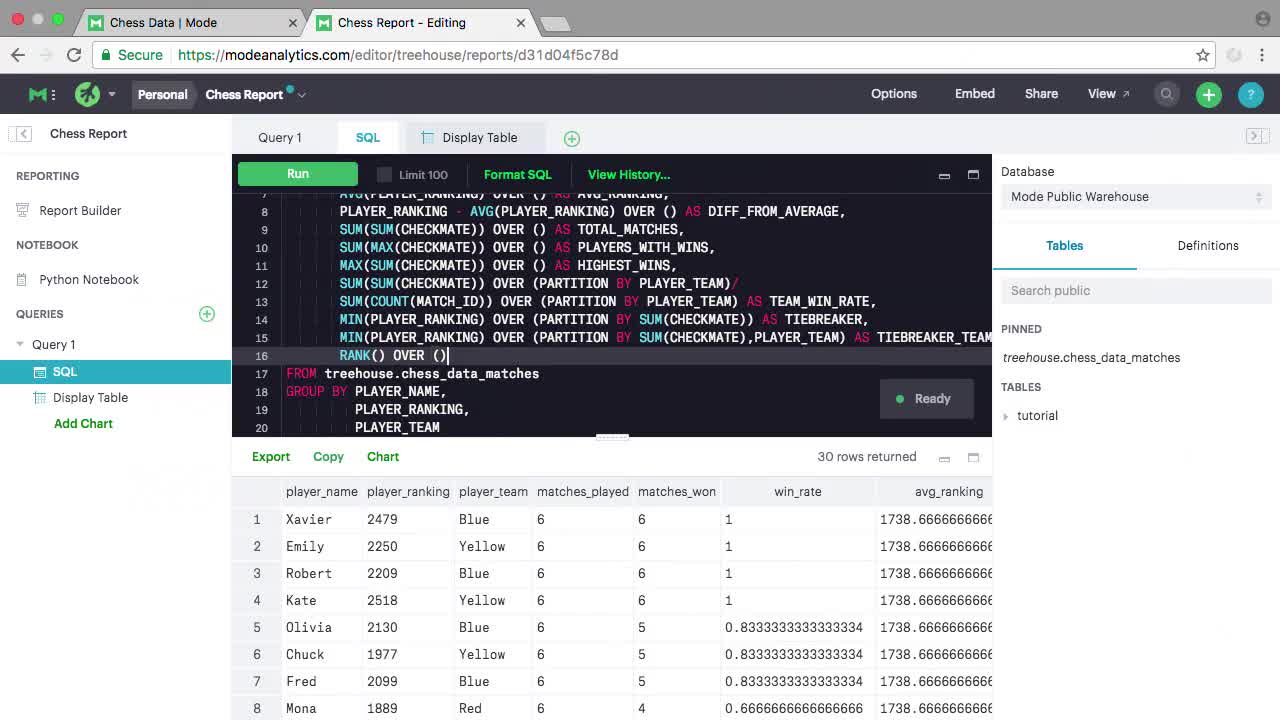Click the Ready status indicator
This screenshot has height=720, width=1280.
(x=926, y=399)
